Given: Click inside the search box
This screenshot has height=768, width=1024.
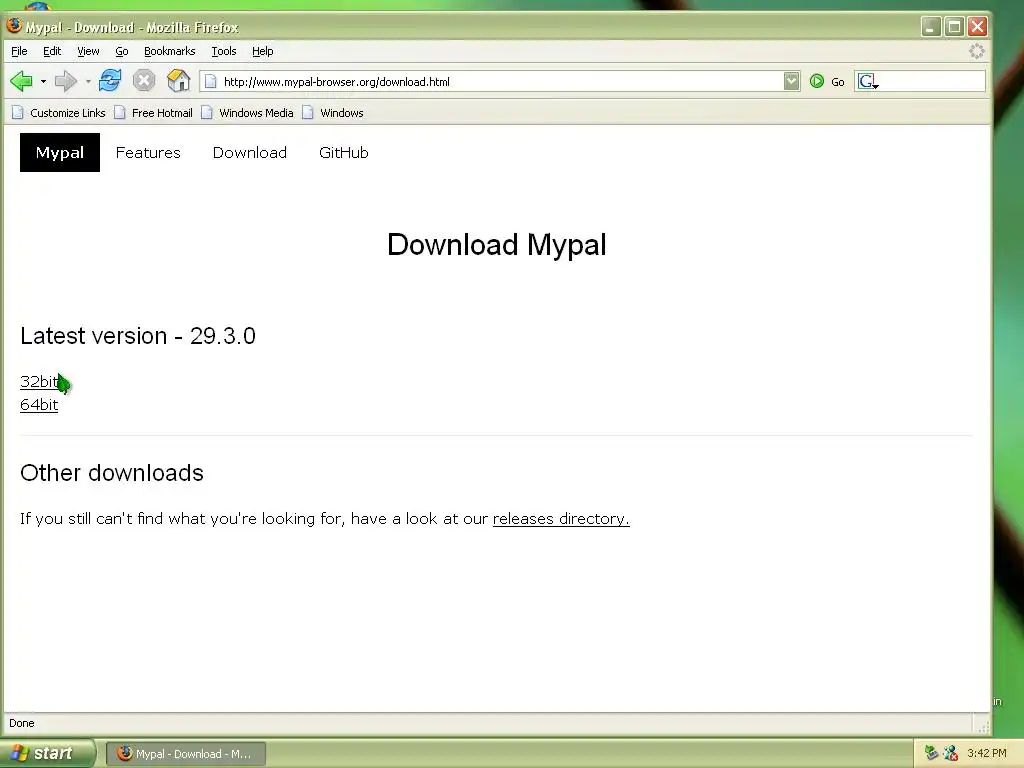Looking at the screenshot, I should tap(932, 82).
